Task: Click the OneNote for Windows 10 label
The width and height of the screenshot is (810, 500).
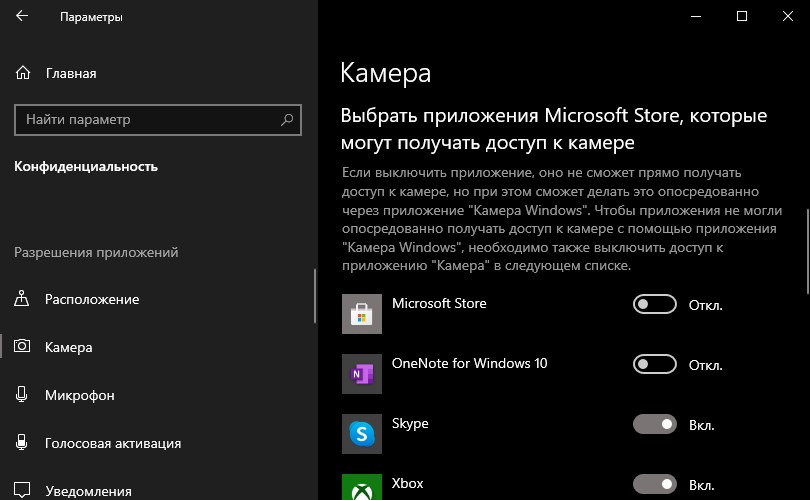Action: pos(469,363)
